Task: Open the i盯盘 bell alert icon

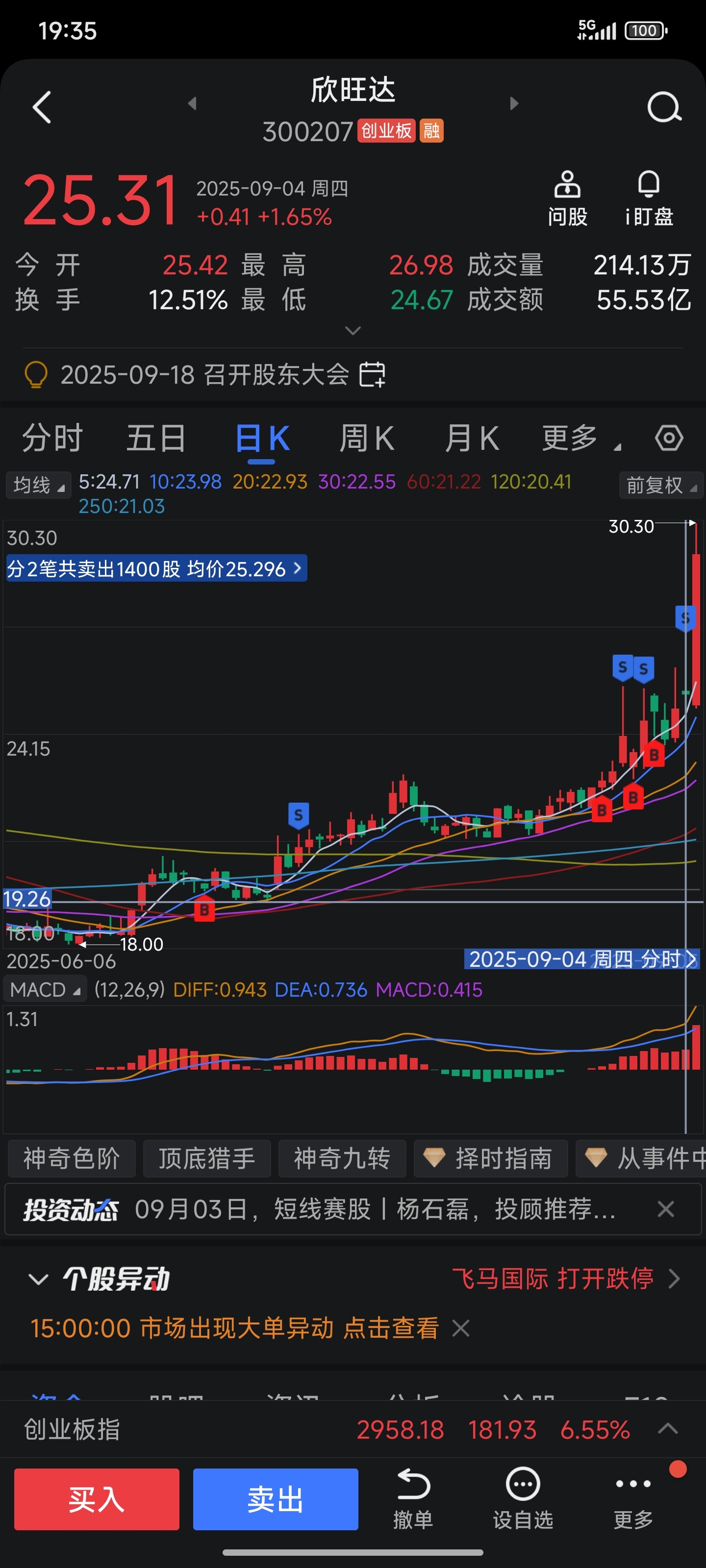Action: pos(649,199)
